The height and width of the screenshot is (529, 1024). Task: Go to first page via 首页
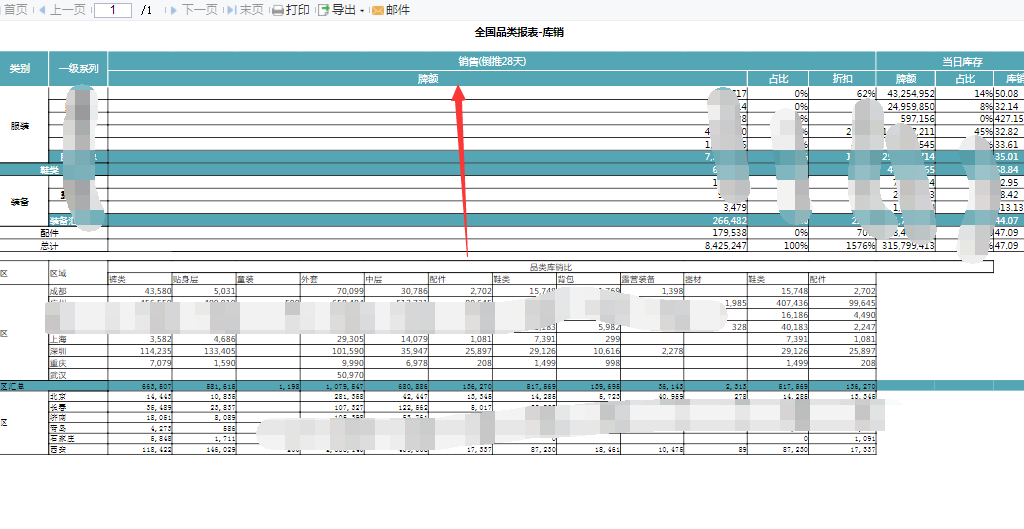point(14,10)
